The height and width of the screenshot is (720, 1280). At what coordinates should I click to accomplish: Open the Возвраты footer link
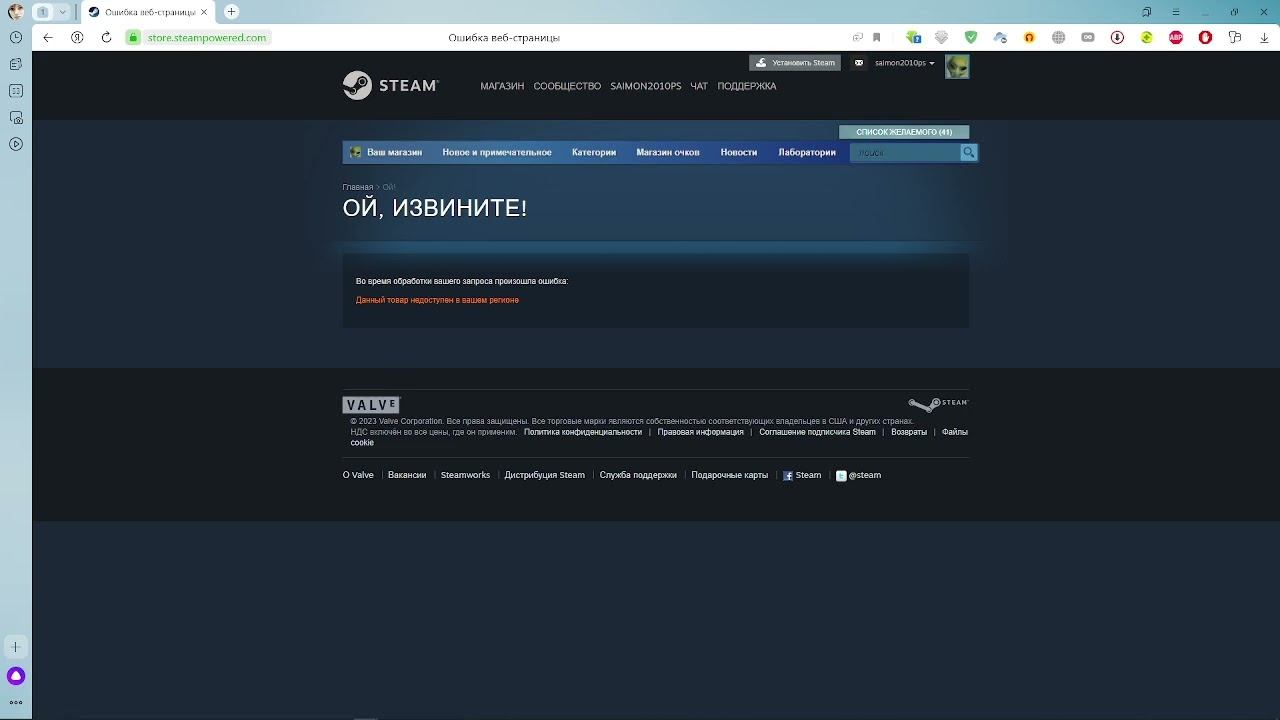pos(909,432)
